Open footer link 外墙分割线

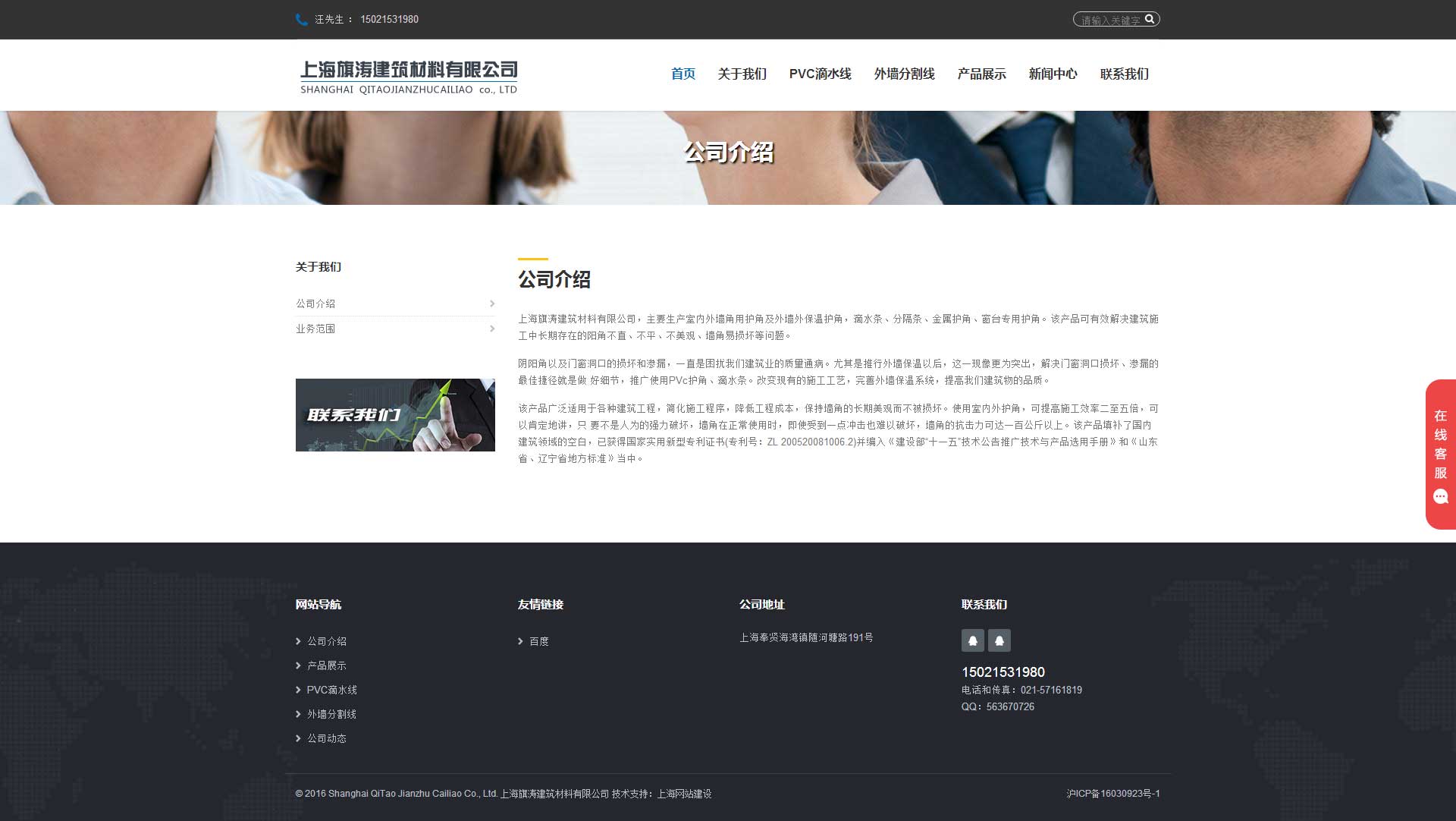point(331,714)
